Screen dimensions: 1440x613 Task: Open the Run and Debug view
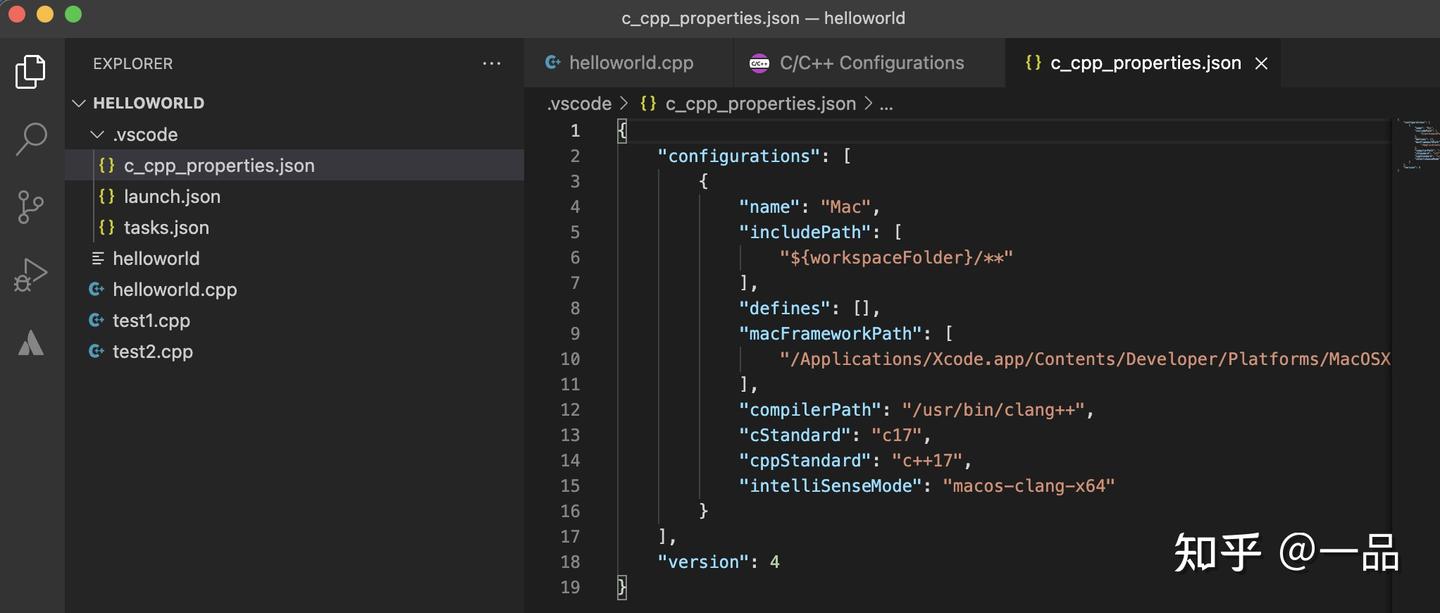[31, 273]
